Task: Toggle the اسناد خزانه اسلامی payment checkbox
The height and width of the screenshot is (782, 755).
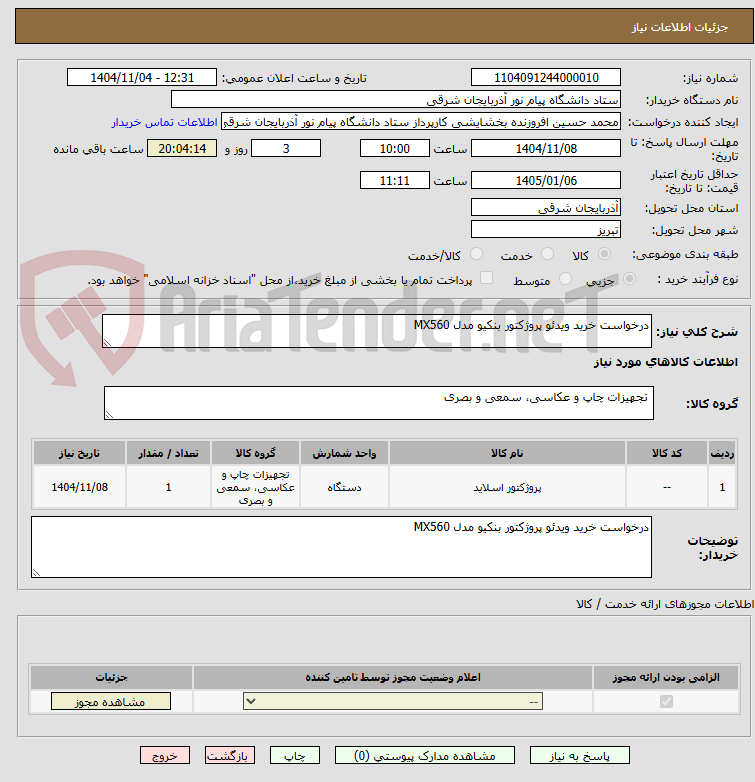Action: coord(486,278)
